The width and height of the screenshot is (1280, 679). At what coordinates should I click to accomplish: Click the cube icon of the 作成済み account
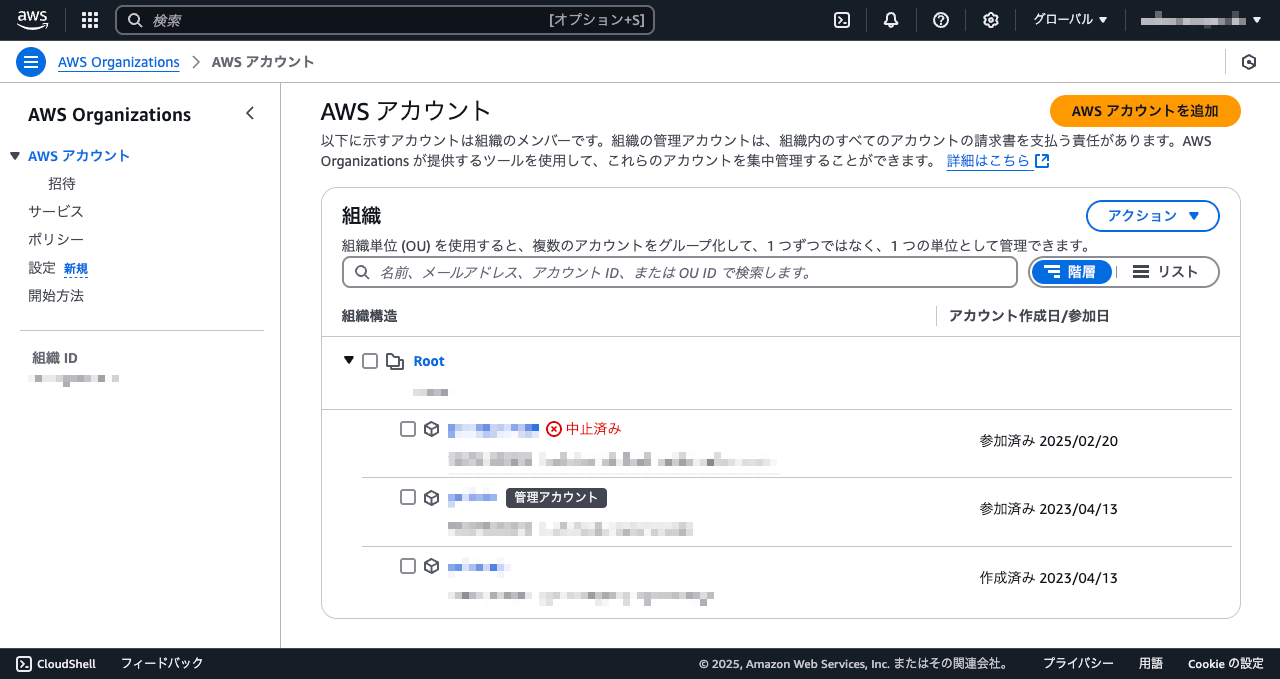[432, 566]
